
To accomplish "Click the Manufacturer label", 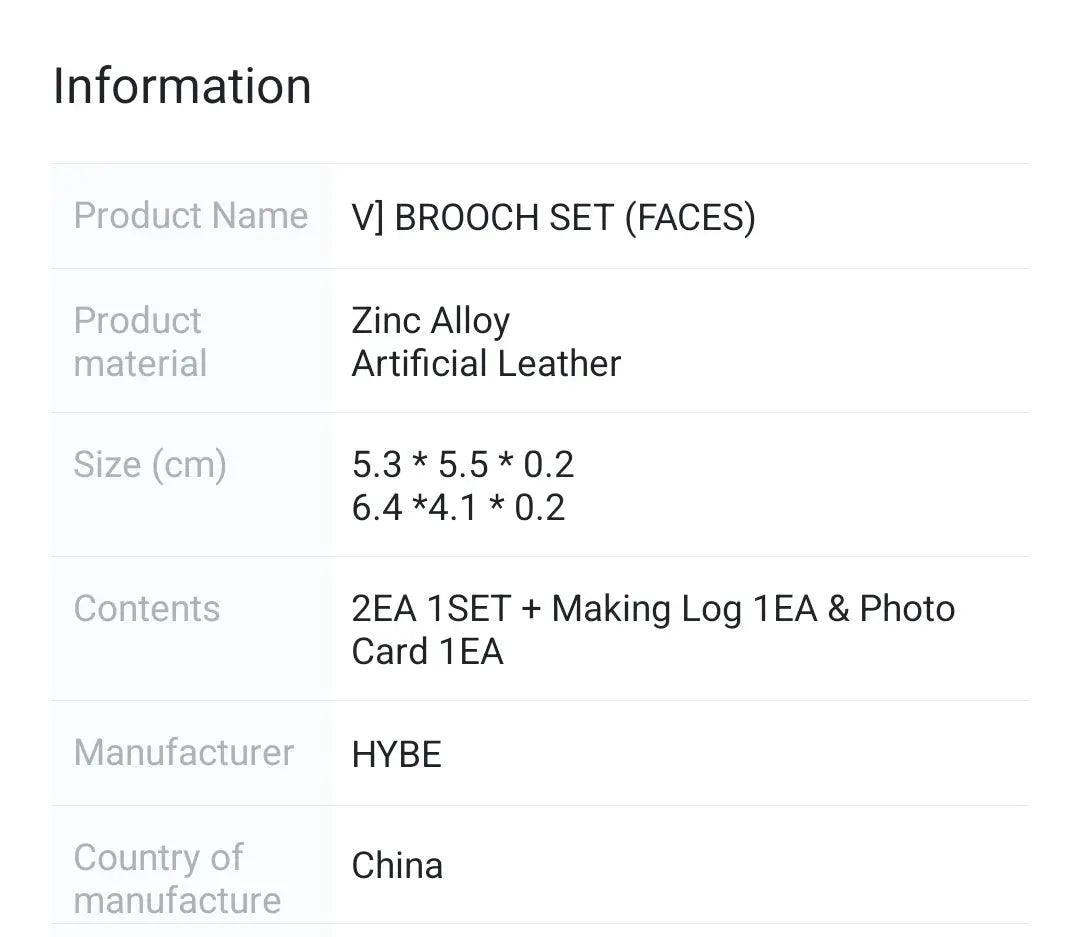I will coord(184,753).
